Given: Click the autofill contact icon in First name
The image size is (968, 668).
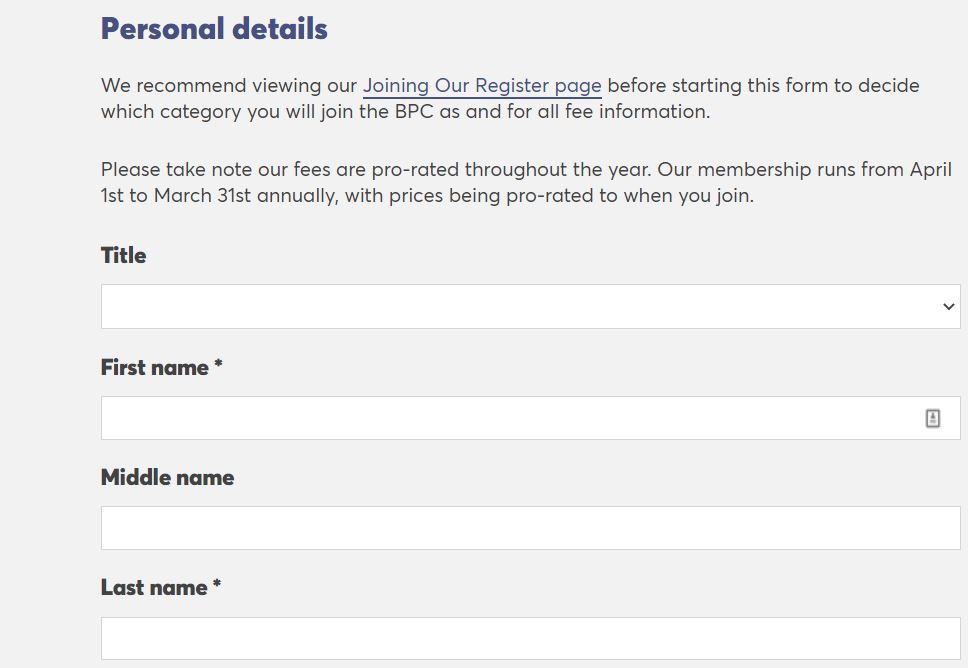Looking at the screenshot, I should 932,418.
